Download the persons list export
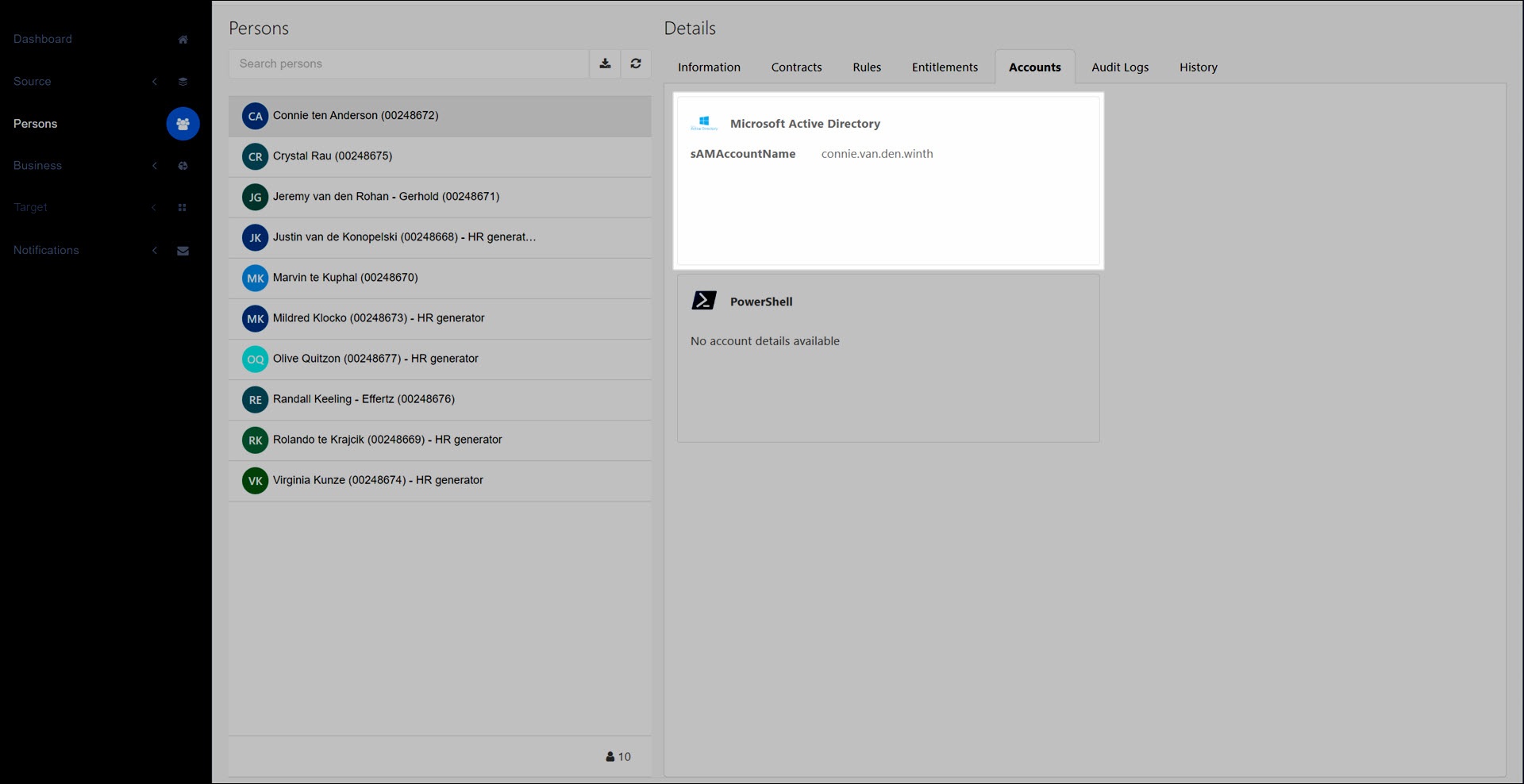This screenshot has width=1524, height=784. 605,63
